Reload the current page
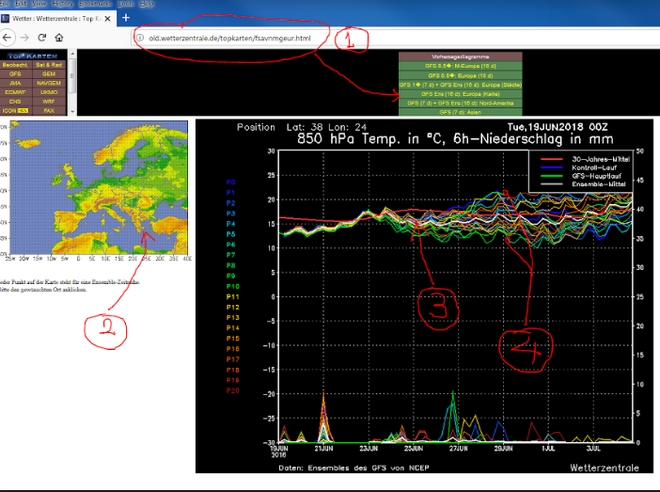660x492 pixels. 41,38
